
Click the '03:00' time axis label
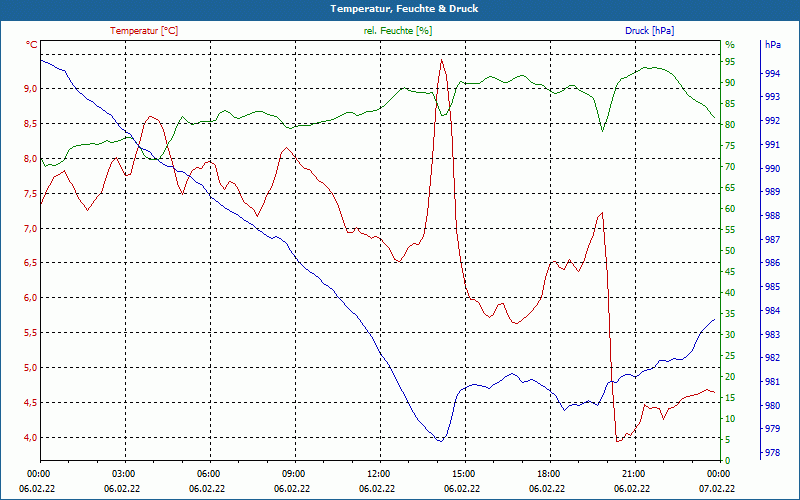[x=122, y=474]
